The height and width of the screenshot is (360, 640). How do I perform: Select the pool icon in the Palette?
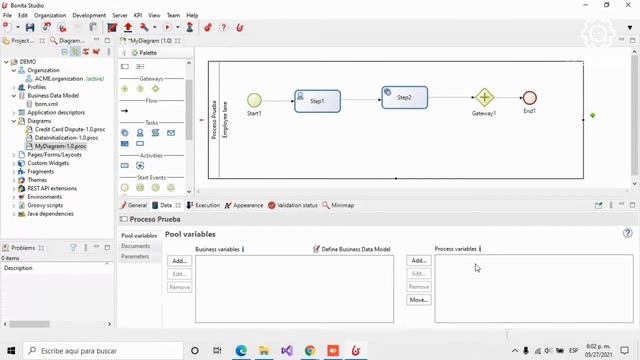(125, 67)
